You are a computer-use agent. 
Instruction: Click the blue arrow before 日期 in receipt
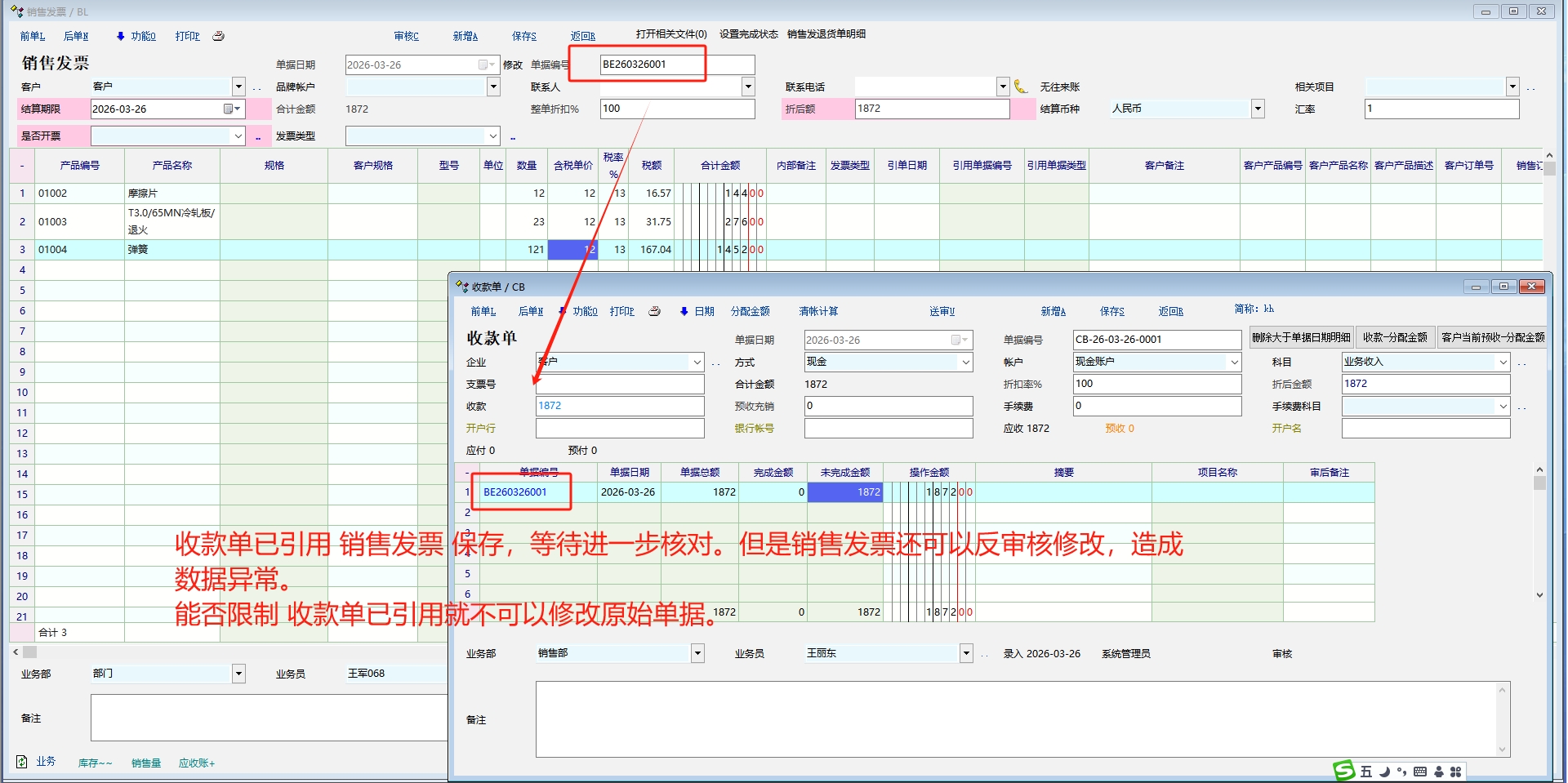pyautogui.click(x=684, y=311)
